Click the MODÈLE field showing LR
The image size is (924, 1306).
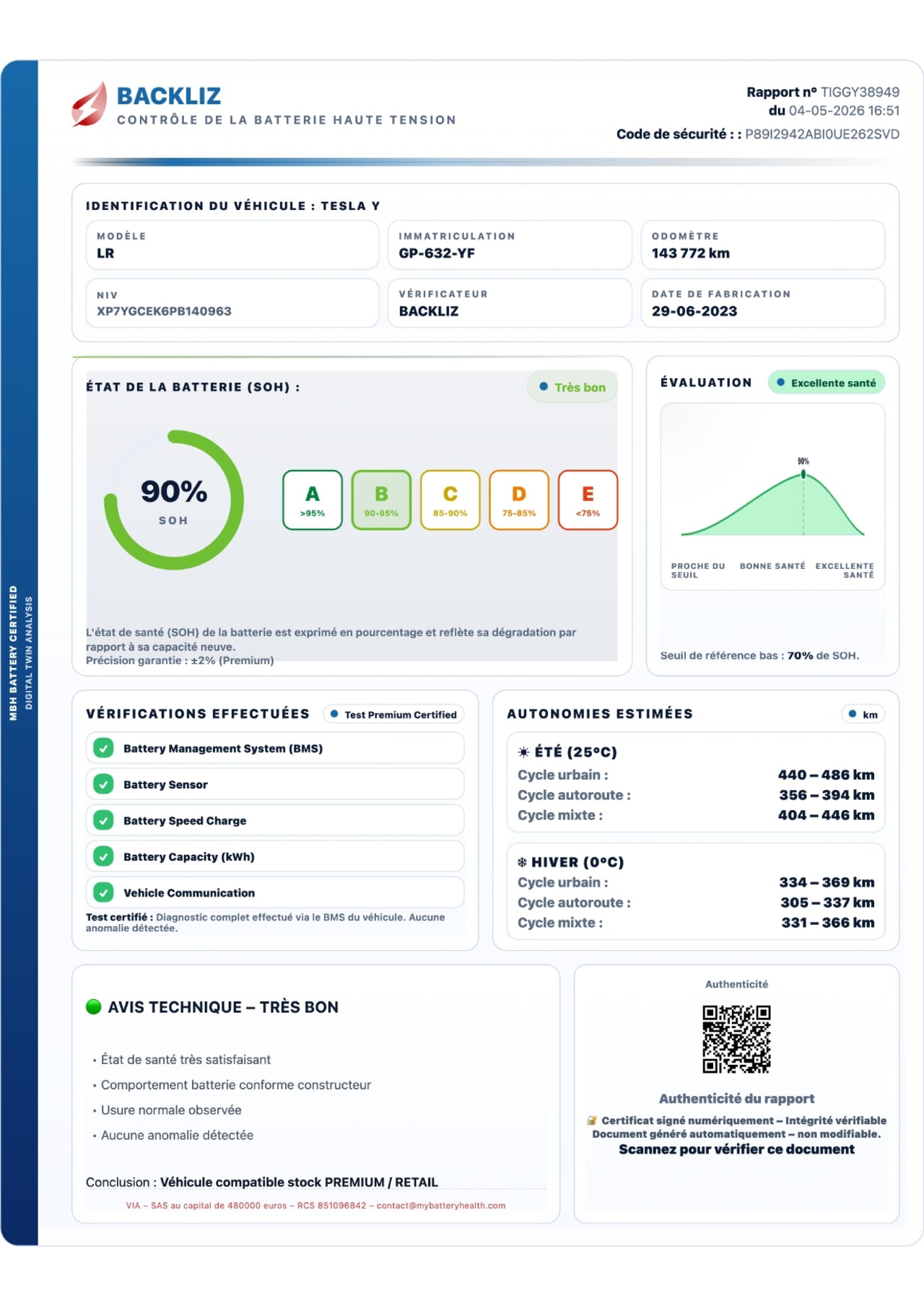click(x=232, y=245)
